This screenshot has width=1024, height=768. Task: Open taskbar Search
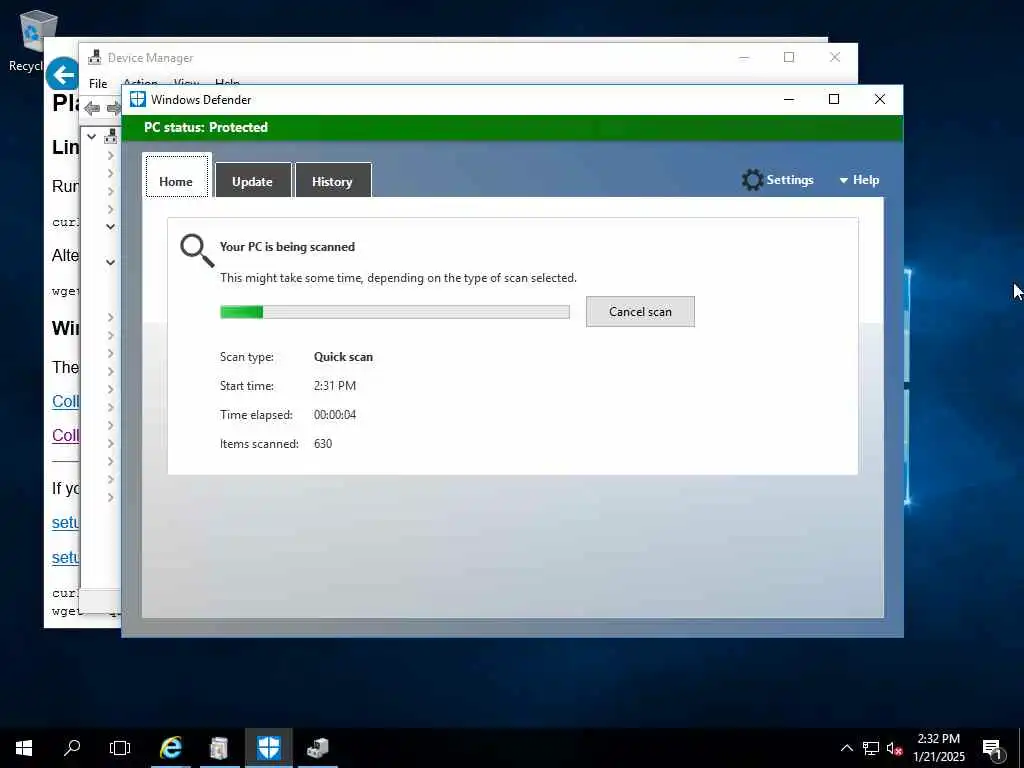pos(72,748)
